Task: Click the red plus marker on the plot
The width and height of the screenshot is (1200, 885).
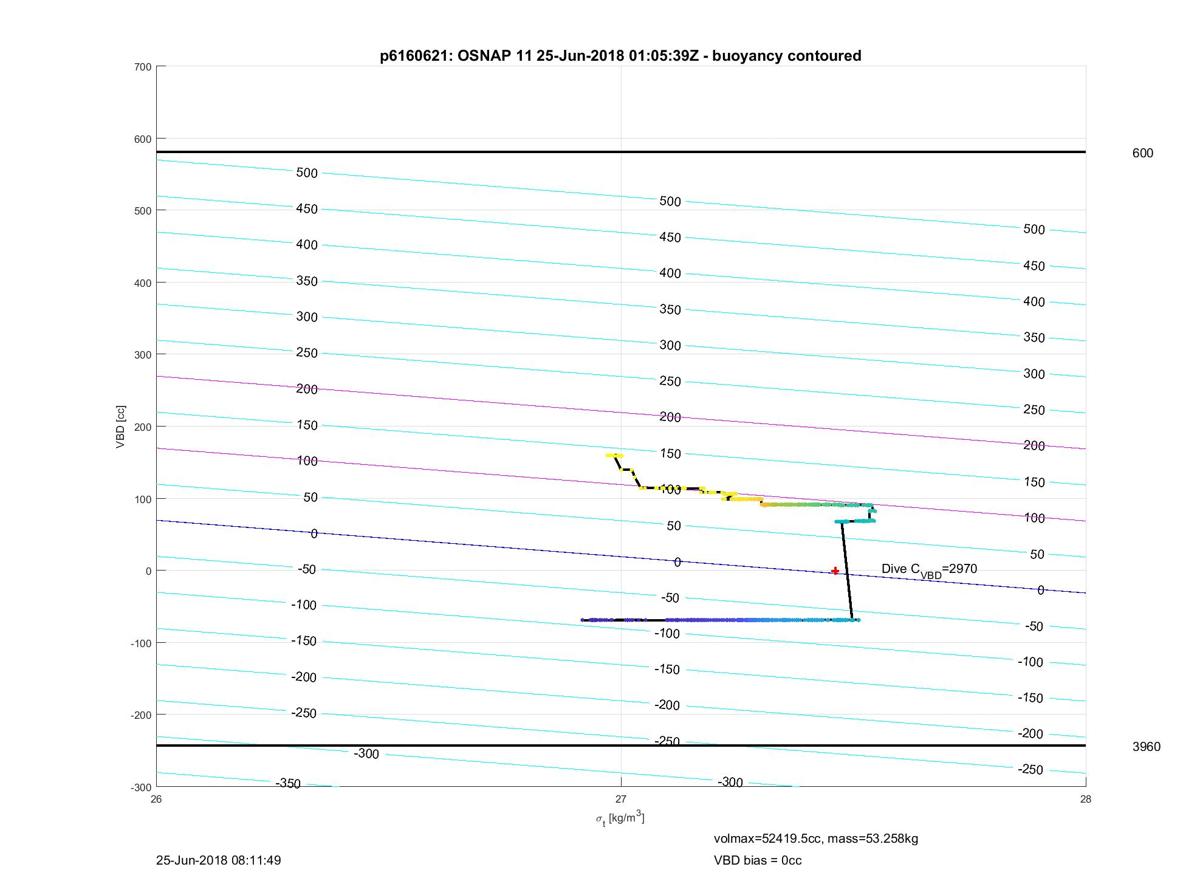Action: (835, 571)
